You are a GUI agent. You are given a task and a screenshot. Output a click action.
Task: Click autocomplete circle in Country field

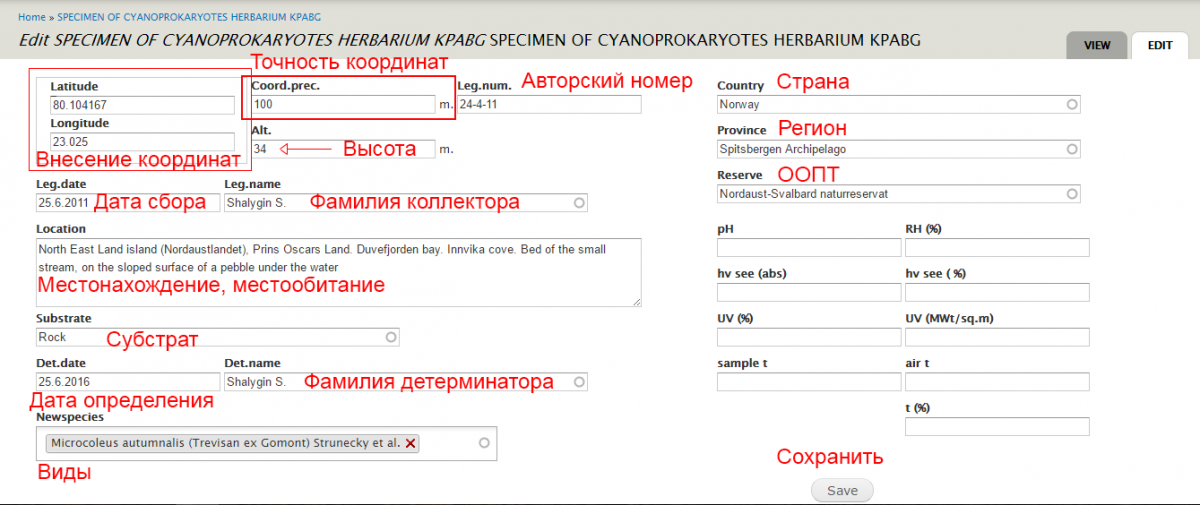point(1071,104)
